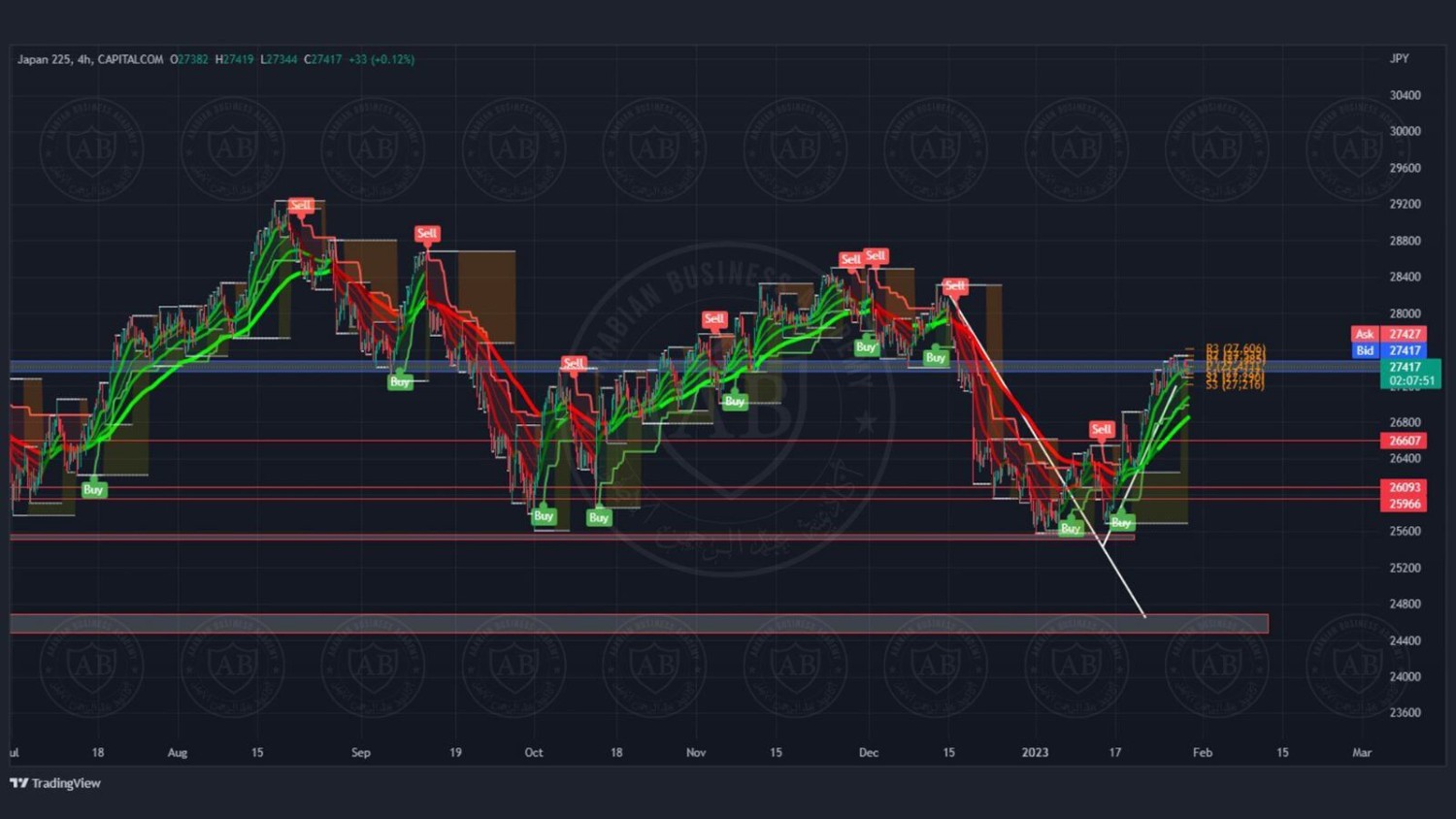This screenshot has width=1456, height=819.
Task: Click the 28800 price axis label
Action: [1405, 241]
